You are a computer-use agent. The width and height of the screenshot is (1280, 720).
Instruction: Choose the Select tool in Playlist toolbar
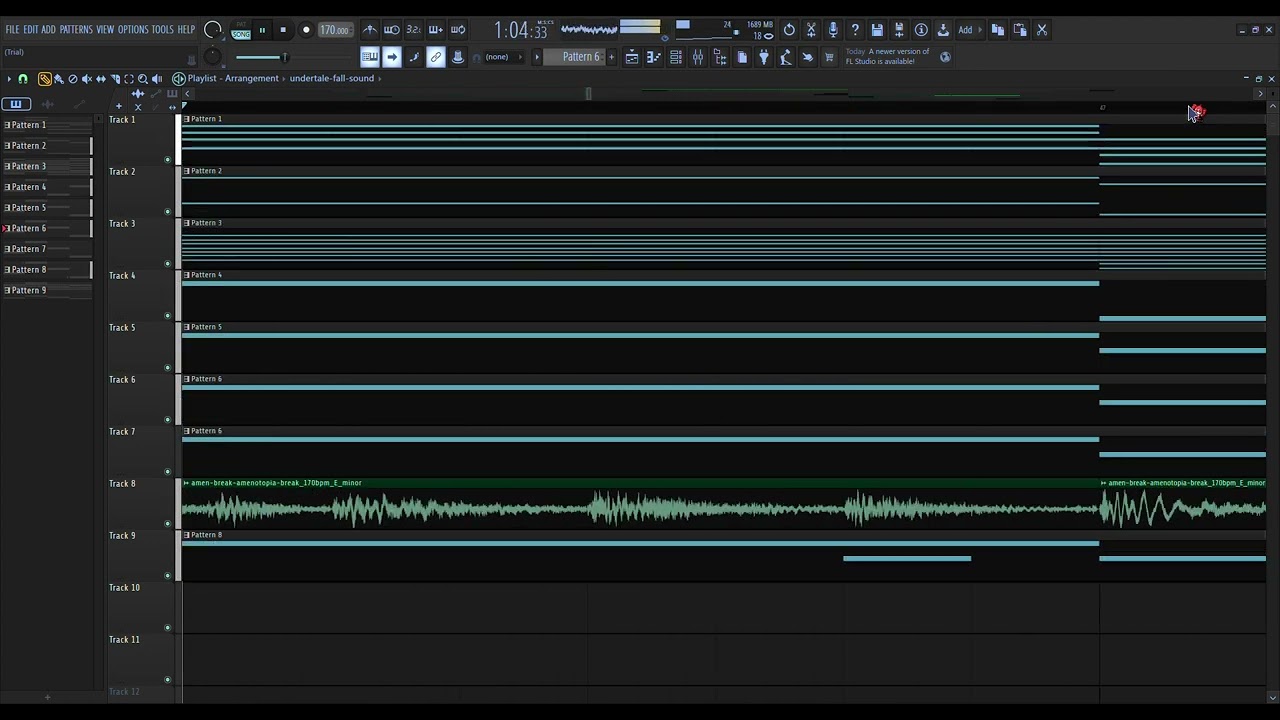click(128, 79)
